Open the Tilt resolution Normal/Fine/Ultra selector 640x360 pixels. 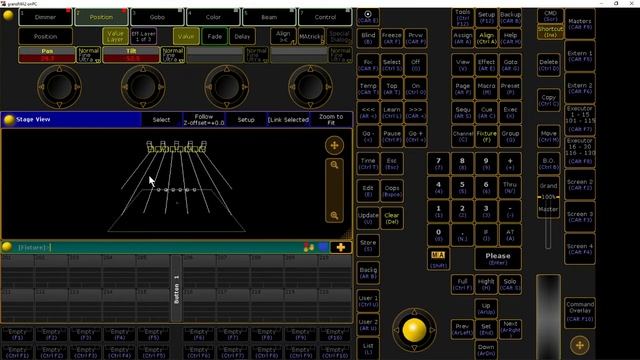coord(173,55)
